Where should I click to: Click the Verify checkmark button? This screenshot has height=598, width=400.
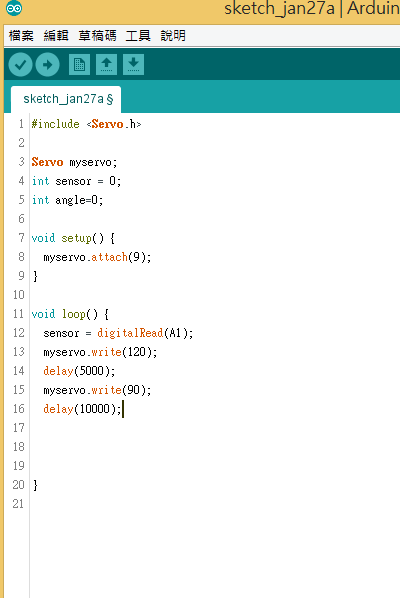pos(20,64)
